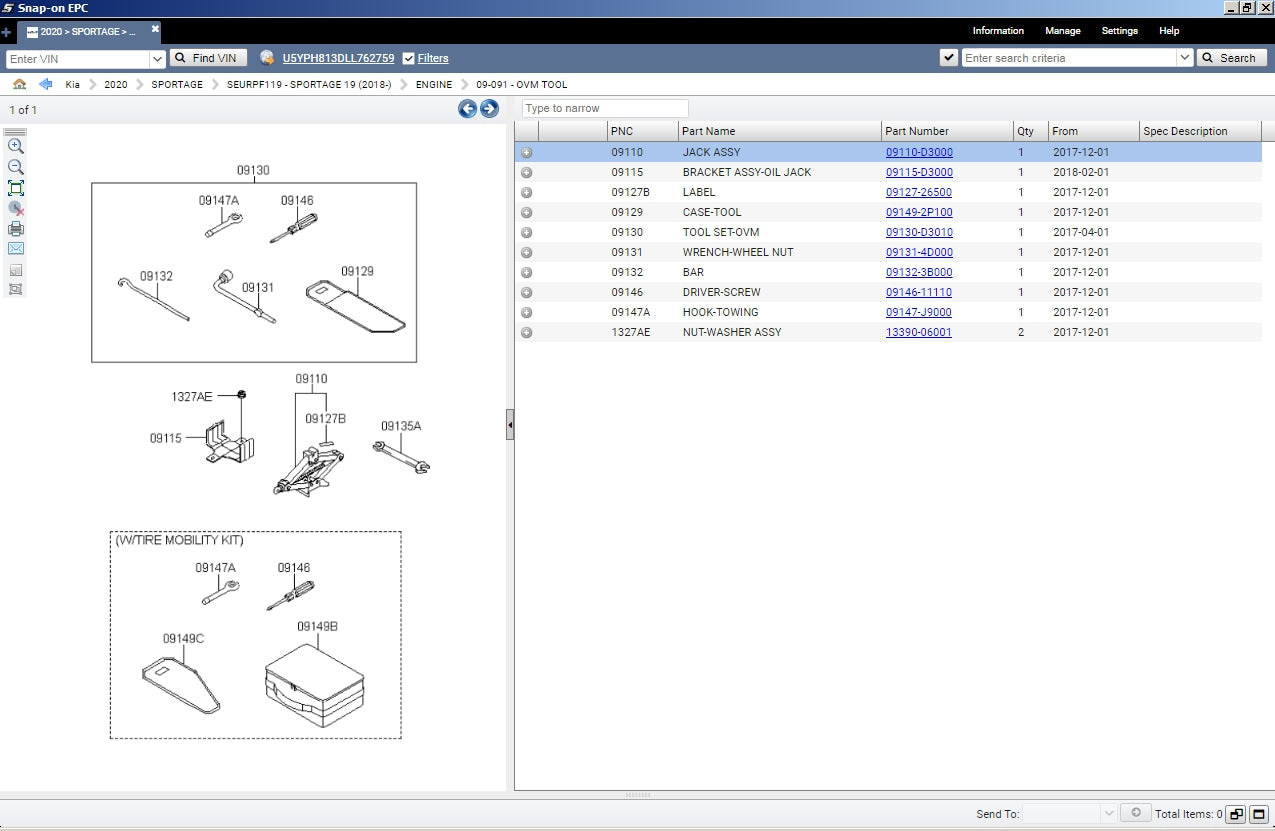Go to next illustration with right arrow
Viewport: 1275px width, 831px height.
pyautogui.click(x=489, y=109)
